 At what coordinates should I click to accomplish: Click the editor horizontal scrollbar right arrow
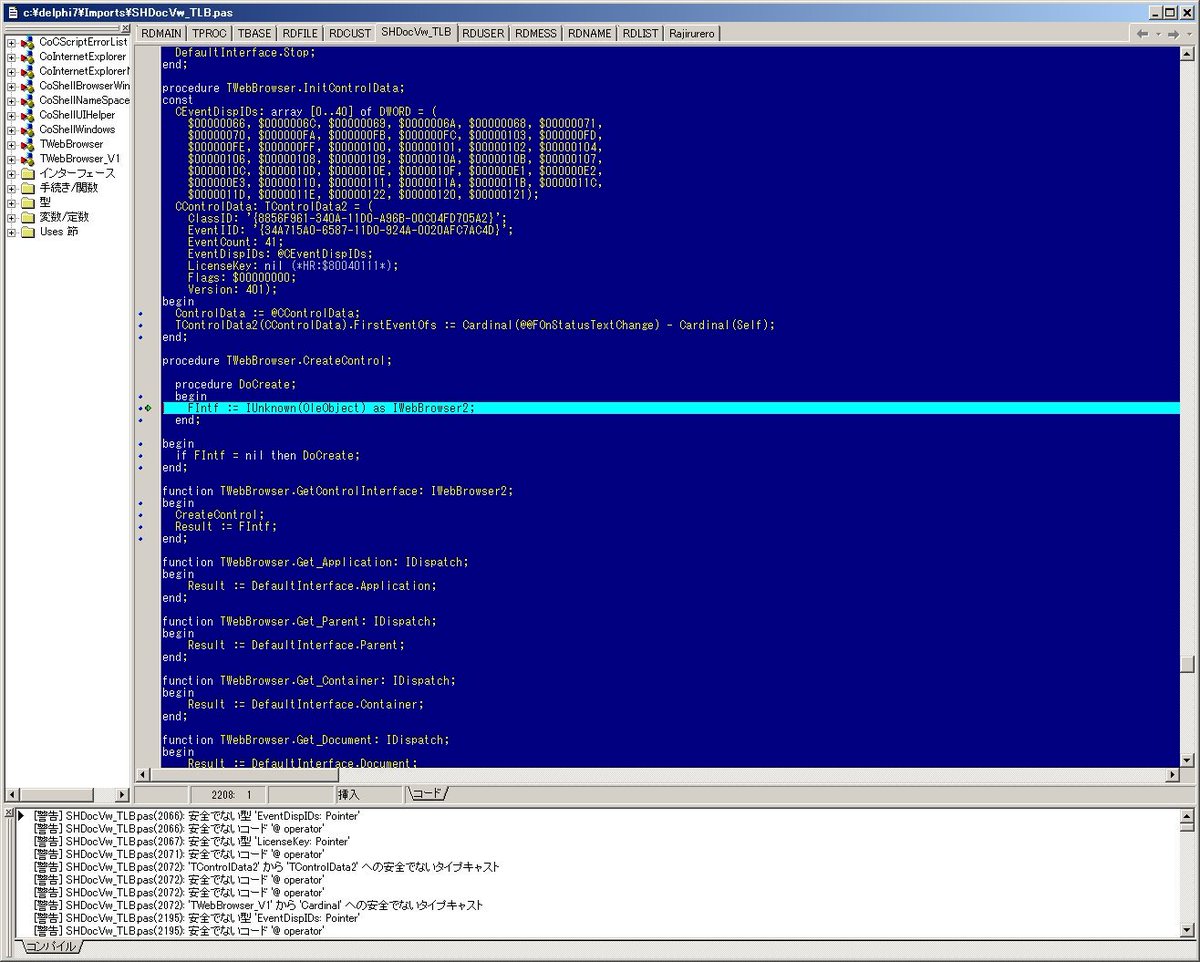(1172, 775)
